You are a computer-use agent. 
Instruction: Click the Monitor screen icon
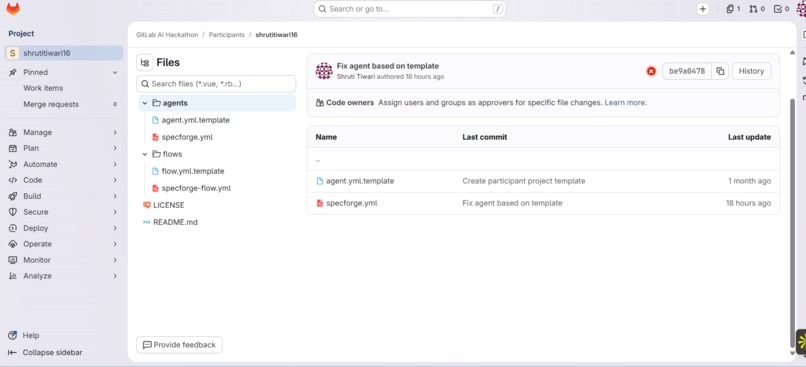click(x=13, y=260)
